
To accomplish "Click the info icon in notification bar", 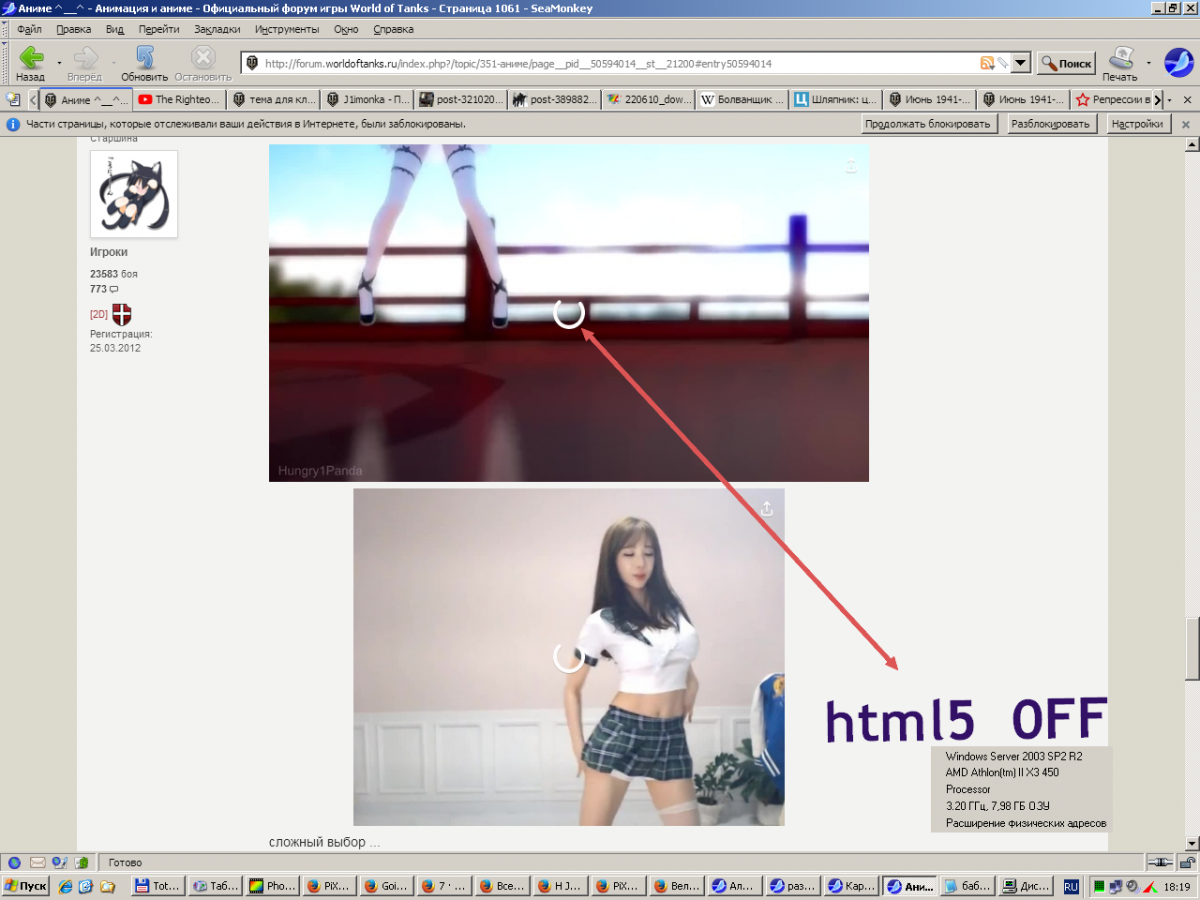I will click(13, 125).
